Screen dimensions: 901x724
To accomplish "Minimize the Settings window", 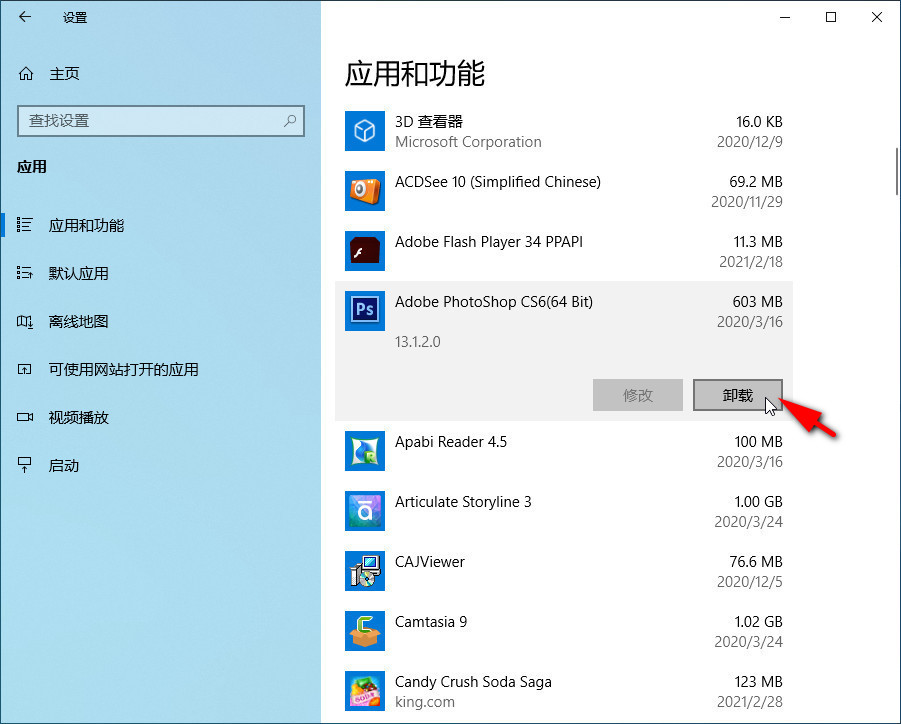I will [x=785, y=17].
